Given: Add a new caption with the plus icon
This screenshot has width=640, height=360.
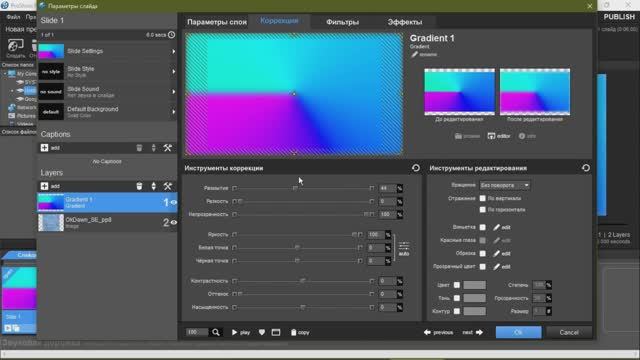Looking at the screenshot, I should 44,148.
